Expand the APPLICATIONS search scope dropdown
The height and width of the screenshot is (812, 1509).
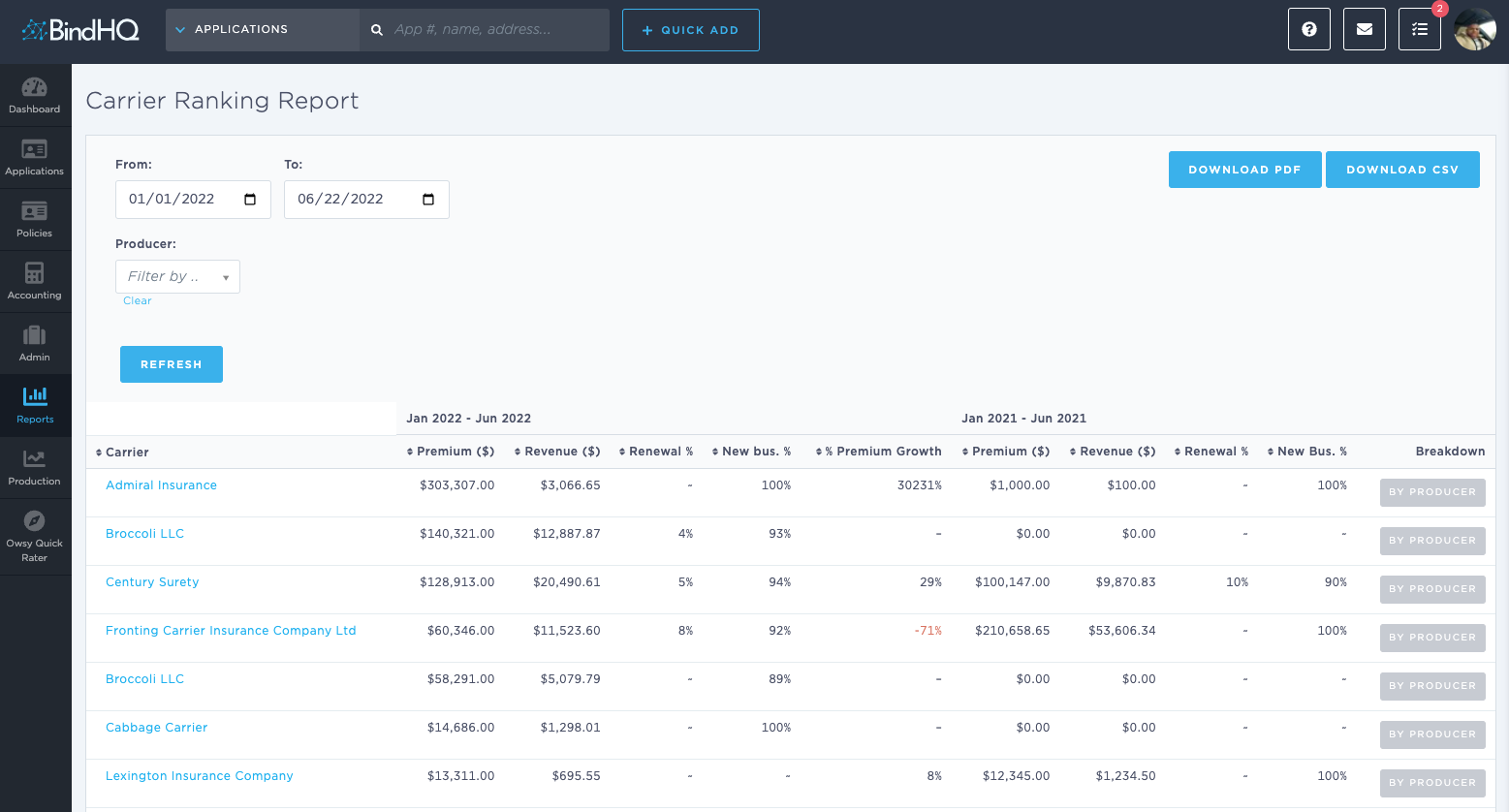(263, 30)
